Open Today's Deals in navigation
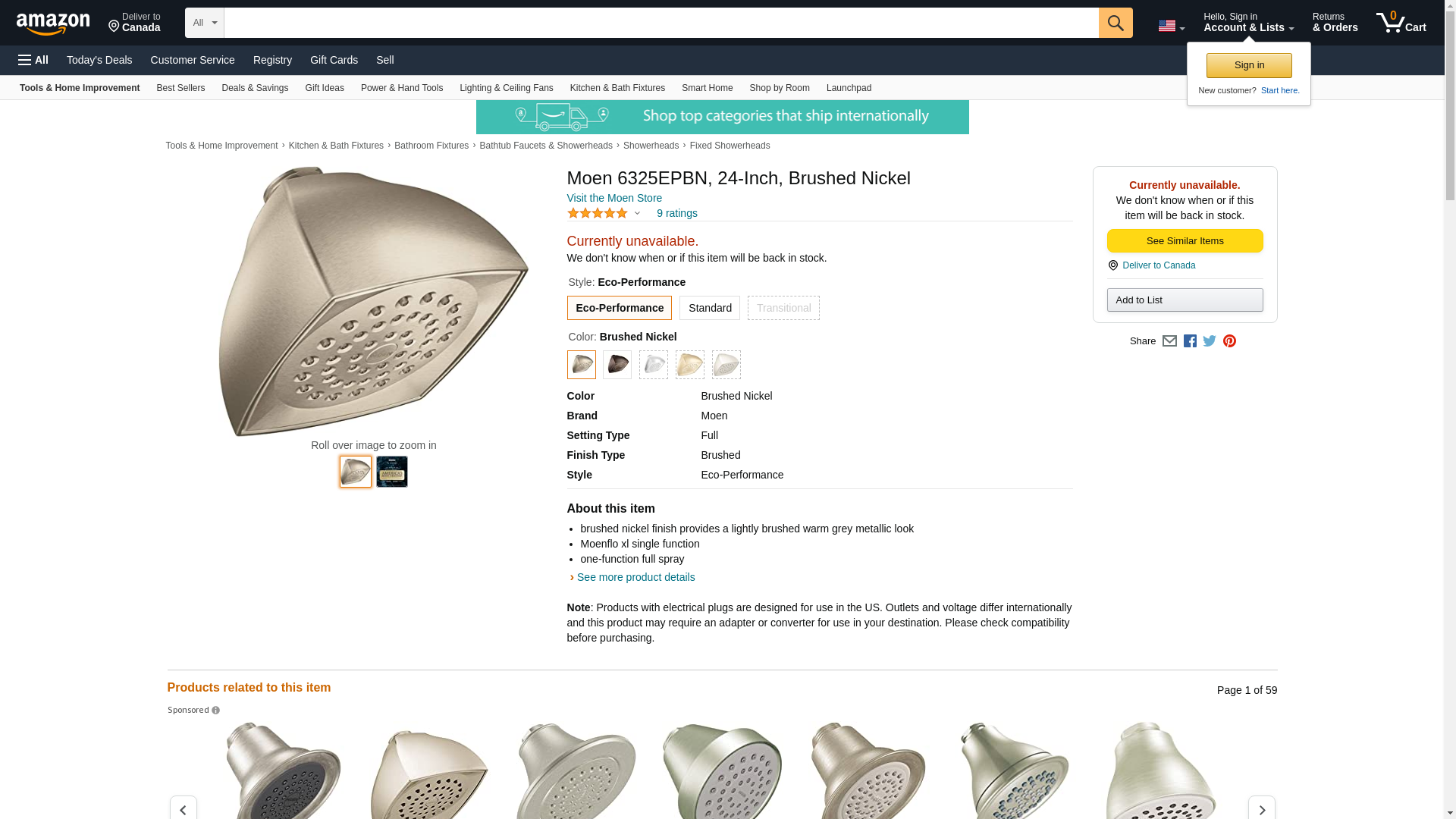 pos(99,60)
